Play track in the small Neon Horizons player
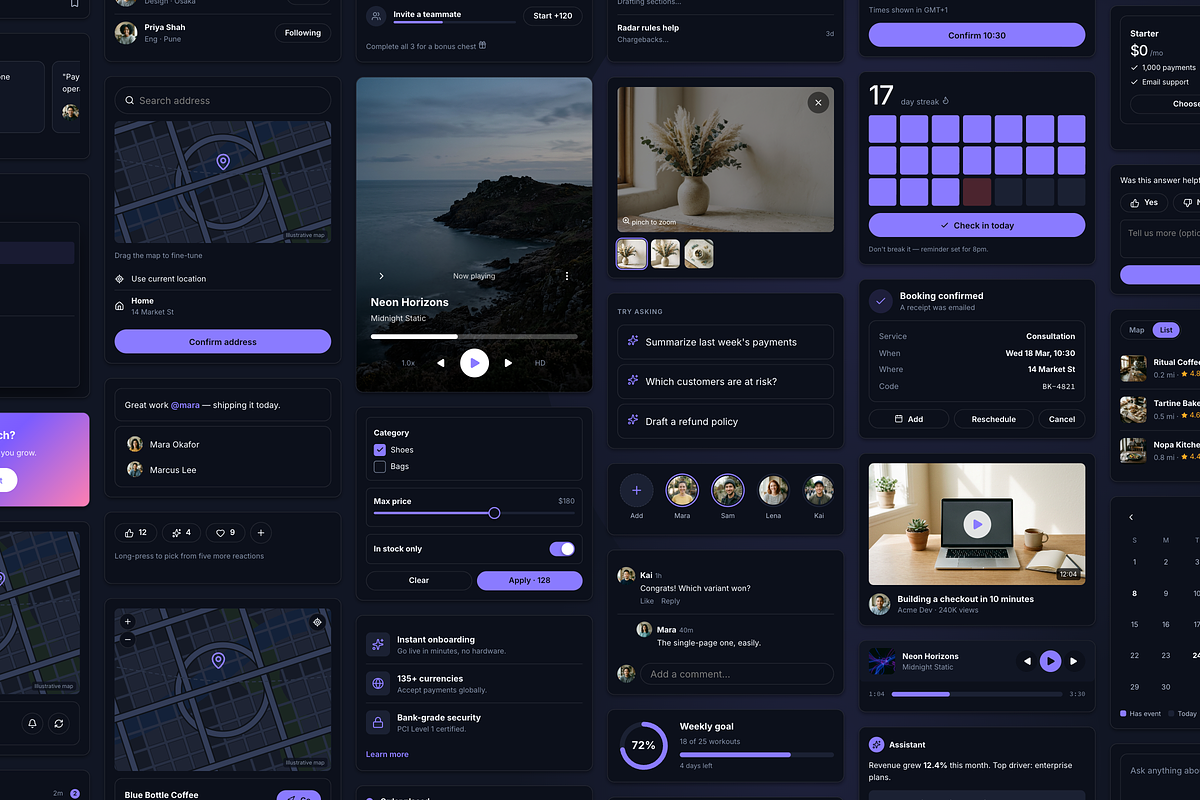Screen dimensions: 1200x800 point(1050,661)
